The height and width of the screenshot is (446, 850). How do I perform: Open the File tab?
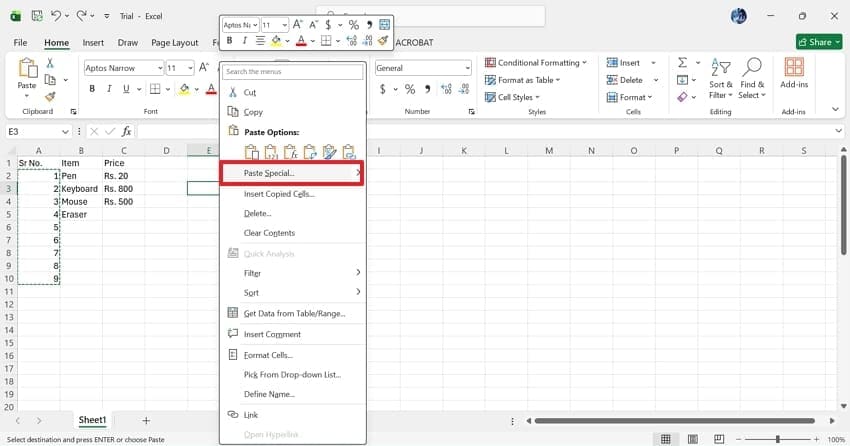[x=20, y=42]
